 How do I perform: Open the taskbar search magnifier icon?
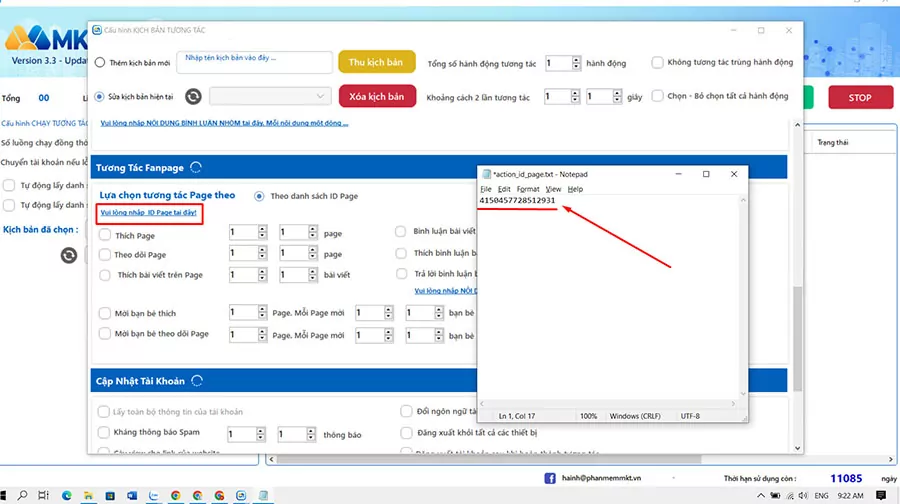point(22,495)
